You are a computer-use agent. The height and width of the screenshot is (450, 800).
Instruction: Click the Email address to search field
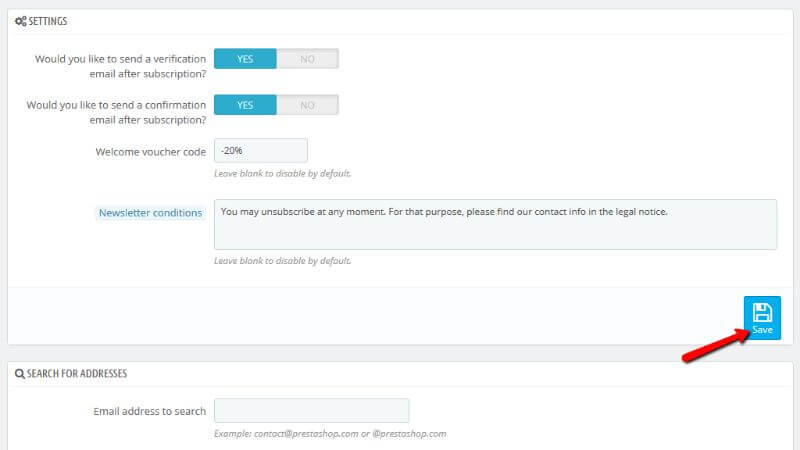(x=312, y=411)
